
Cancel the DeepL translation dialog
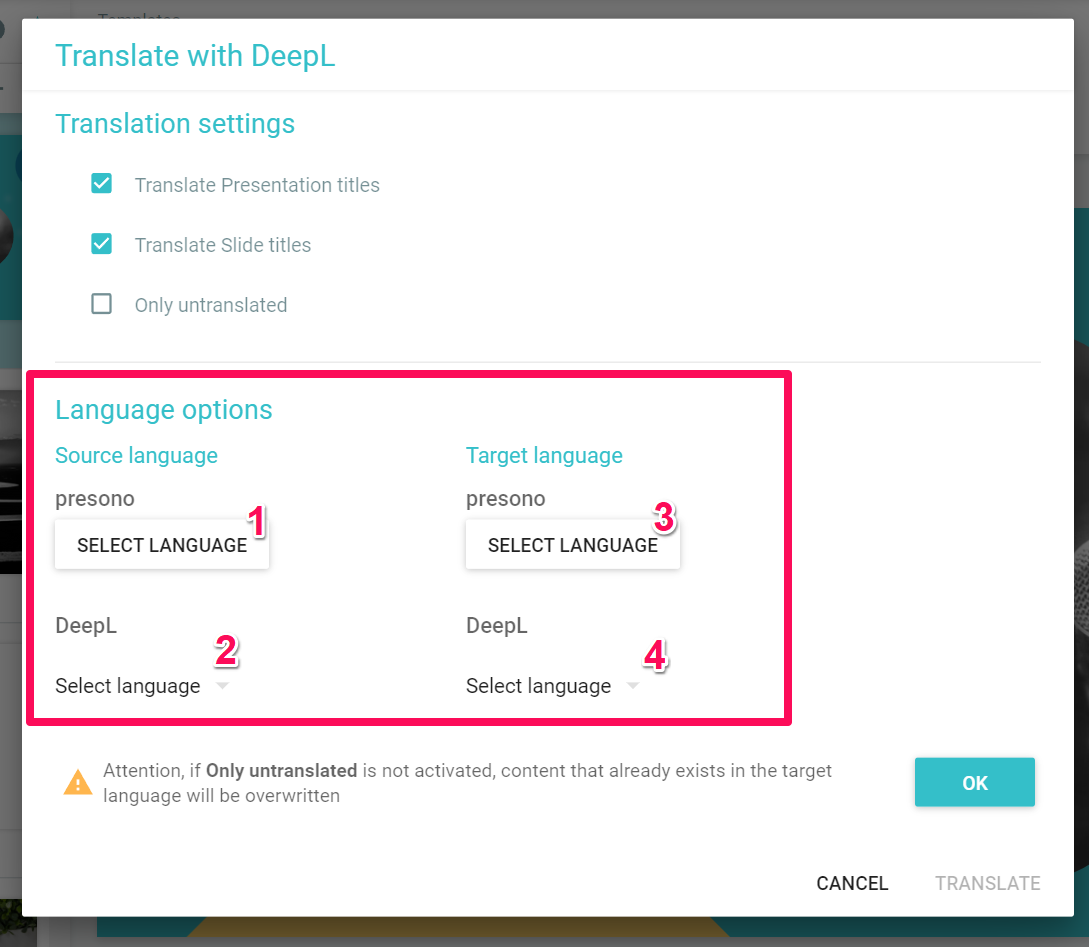pyautogui.click(x=852, y=883)
